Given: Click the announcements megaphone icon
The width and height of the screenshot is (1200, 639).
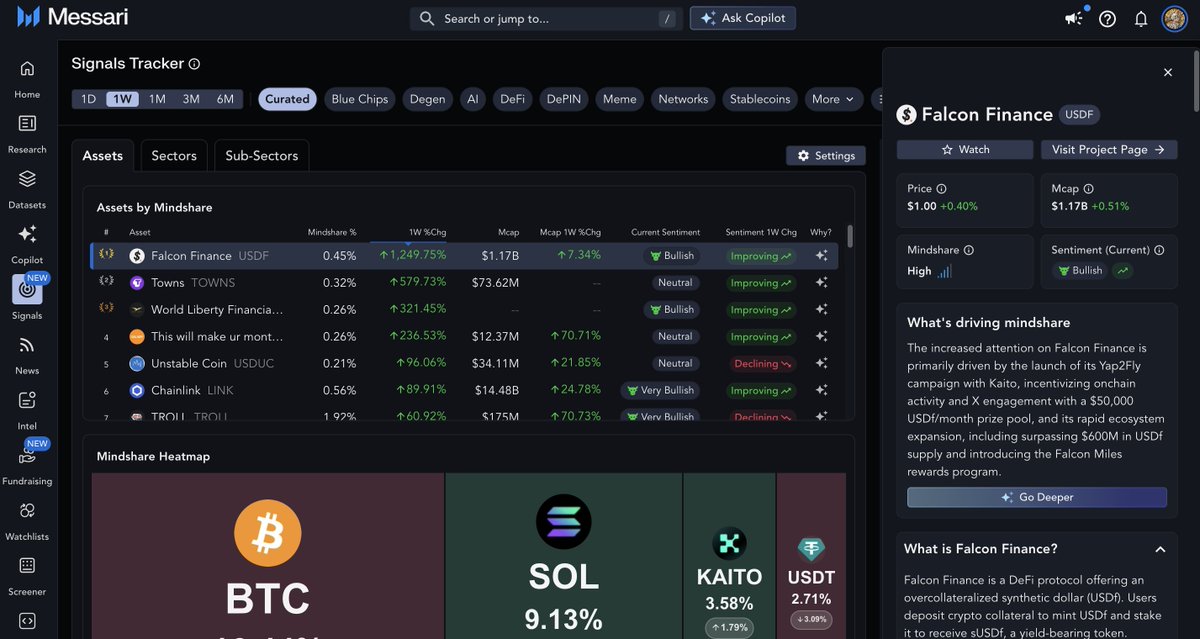Looking at the screenshot, I should point(1074,18).
